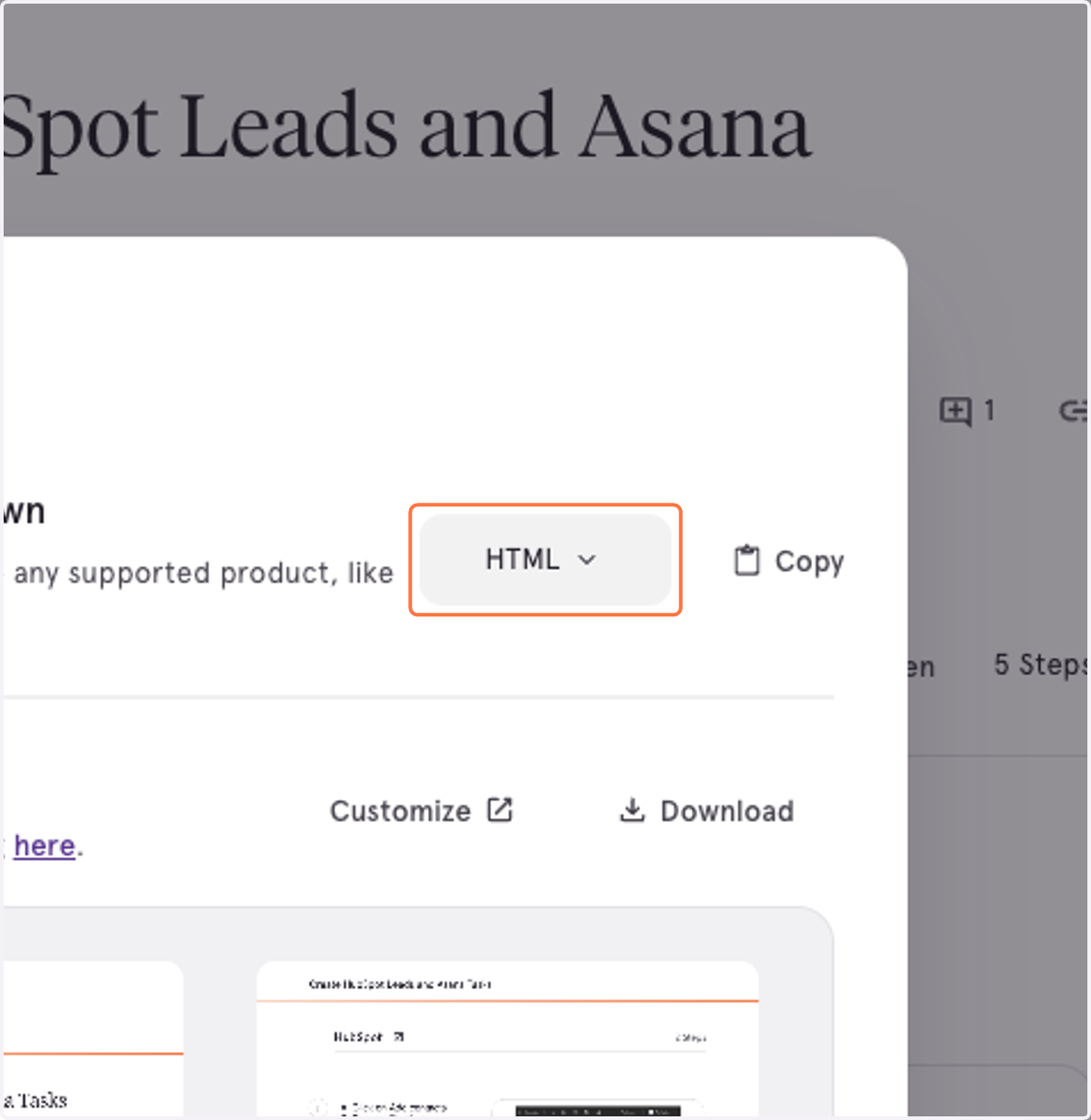Click the 'any supported product, like' text
The image size is (1091, 1120).
coord(204,573)
